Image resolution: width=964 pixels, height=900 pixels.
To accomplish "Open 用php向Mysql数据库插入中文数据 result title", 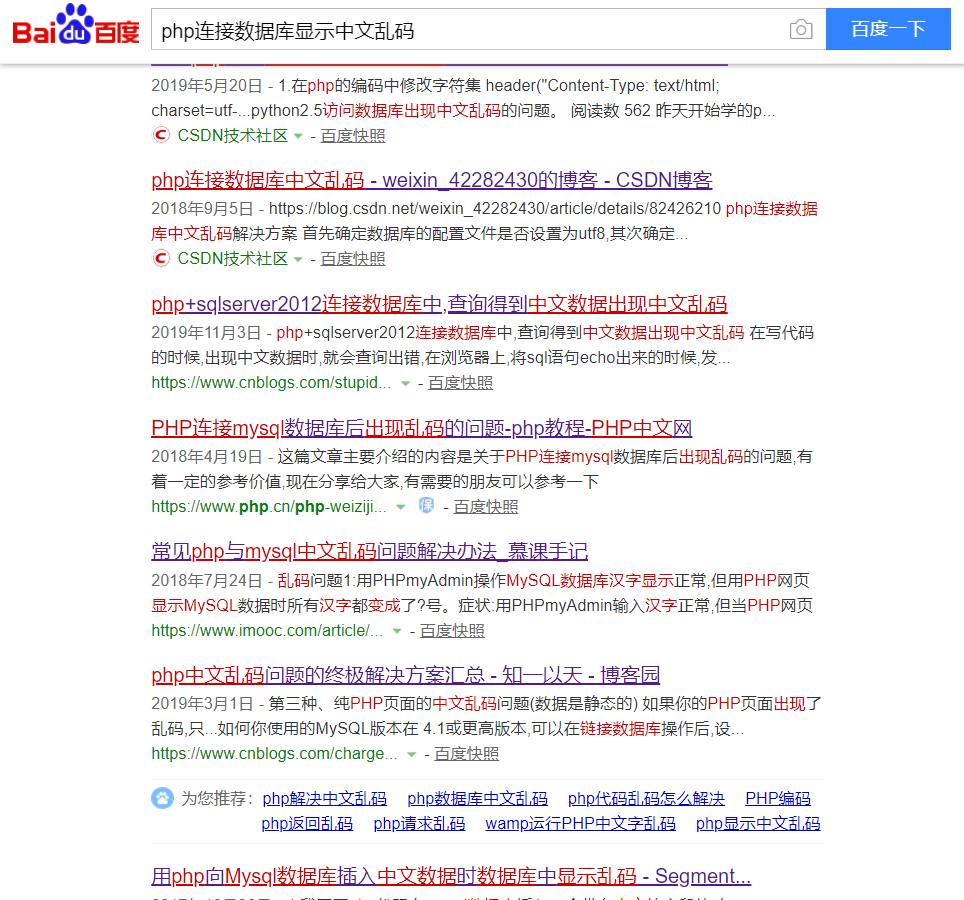I will (x=451, y=876).
